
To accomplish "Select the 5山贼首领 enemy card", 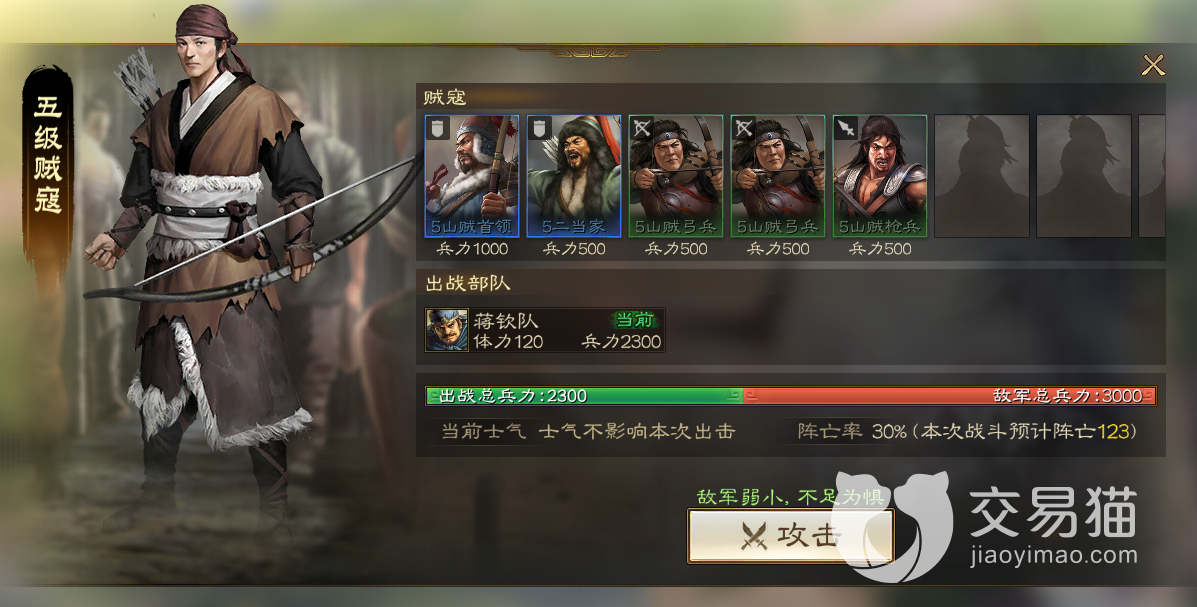I will point(472,176).
